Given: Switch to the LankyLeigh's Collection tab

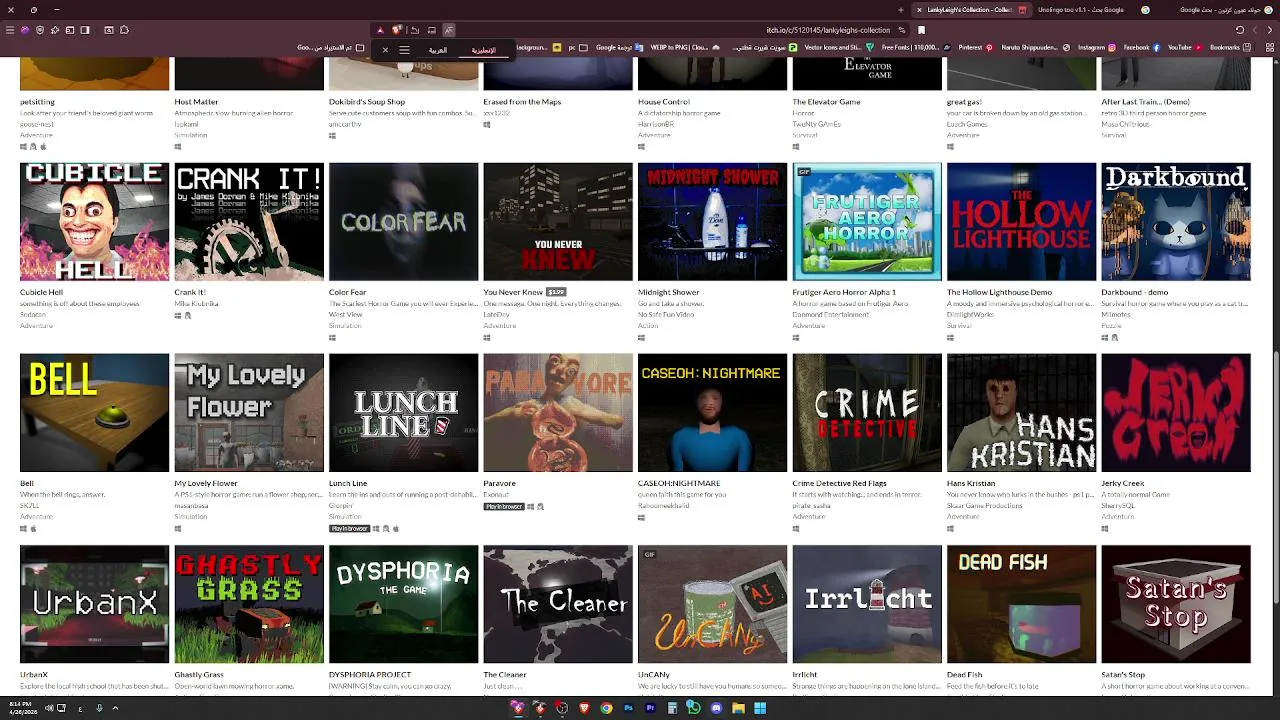Looking at the screenshot, I should pos(969,10).
